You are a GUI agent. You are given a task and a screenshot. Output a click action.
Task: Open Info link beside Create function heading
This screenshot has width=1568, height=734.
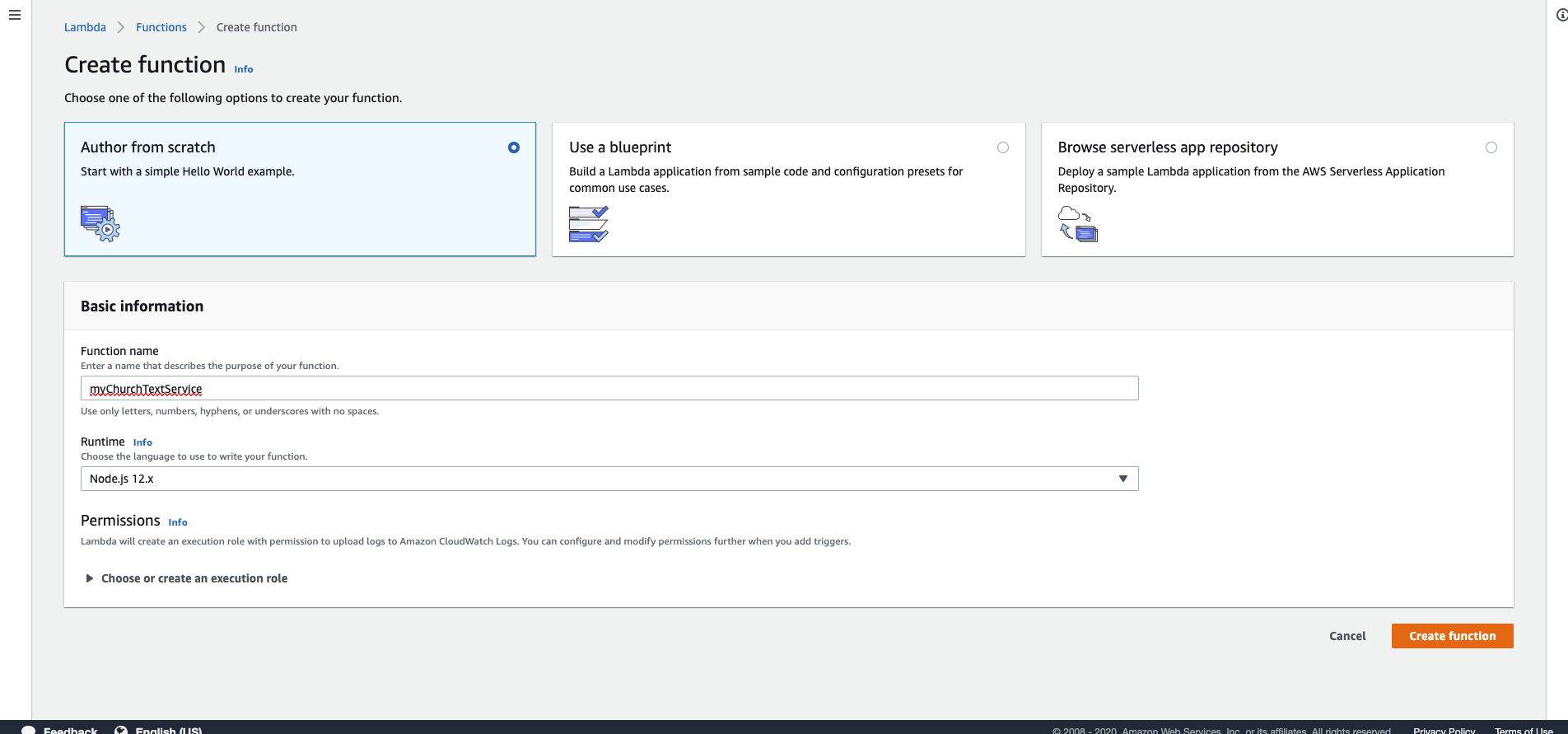(244, 69)
